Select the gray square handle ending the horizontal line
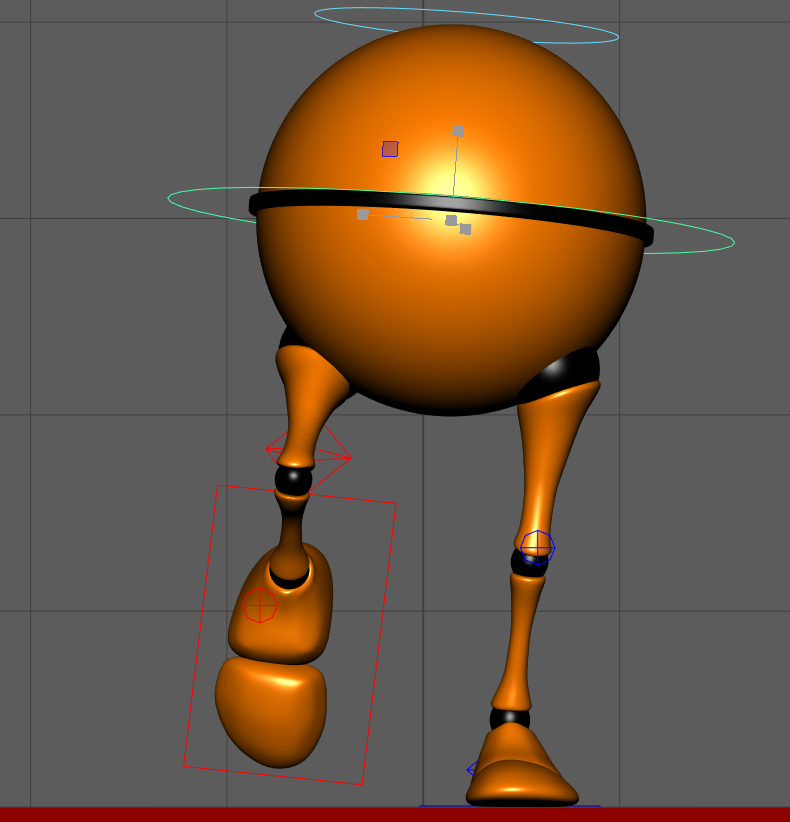The height and width of the screenshot is (822, 790). click(362, 214)
